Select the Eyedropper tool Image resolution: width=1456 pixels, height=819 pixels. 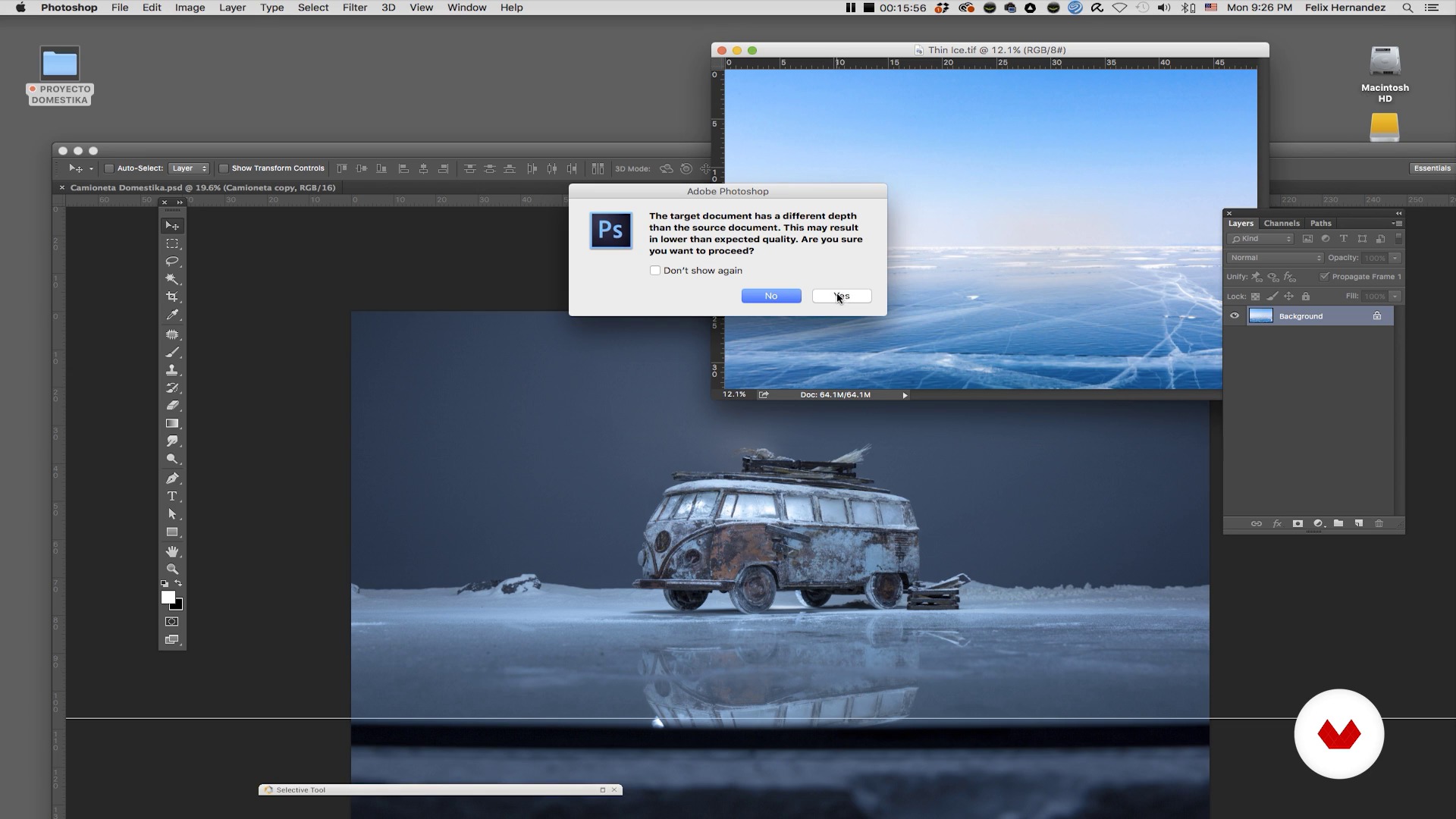point(172,315)
